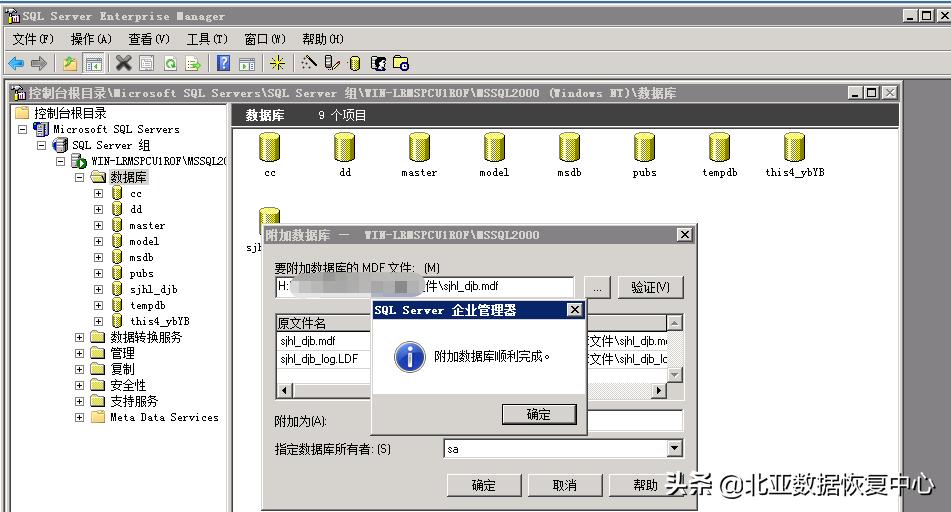Click 验证(V) in the attach dialog
The height and width of the screenshot is (512, 951).
[x=650, y=288]
